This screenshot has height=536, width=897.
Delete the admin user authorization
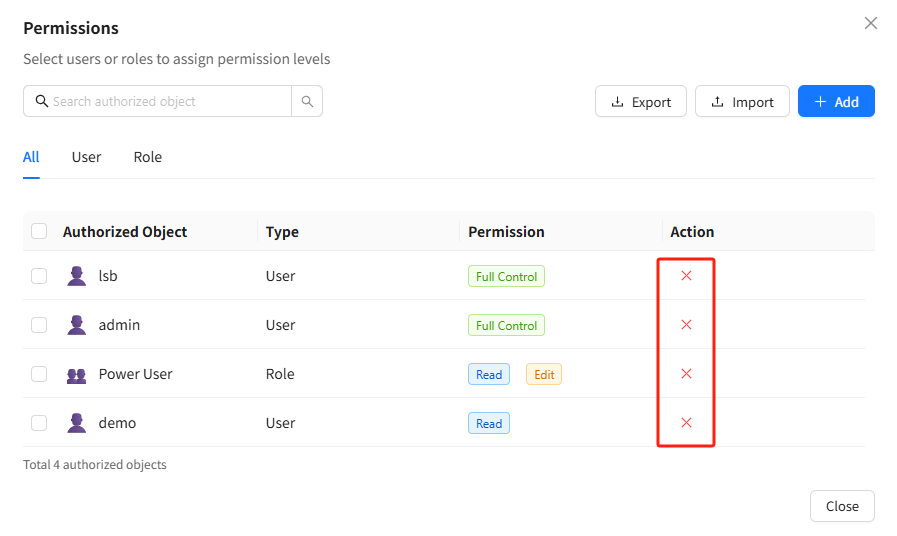click(686, 325)
